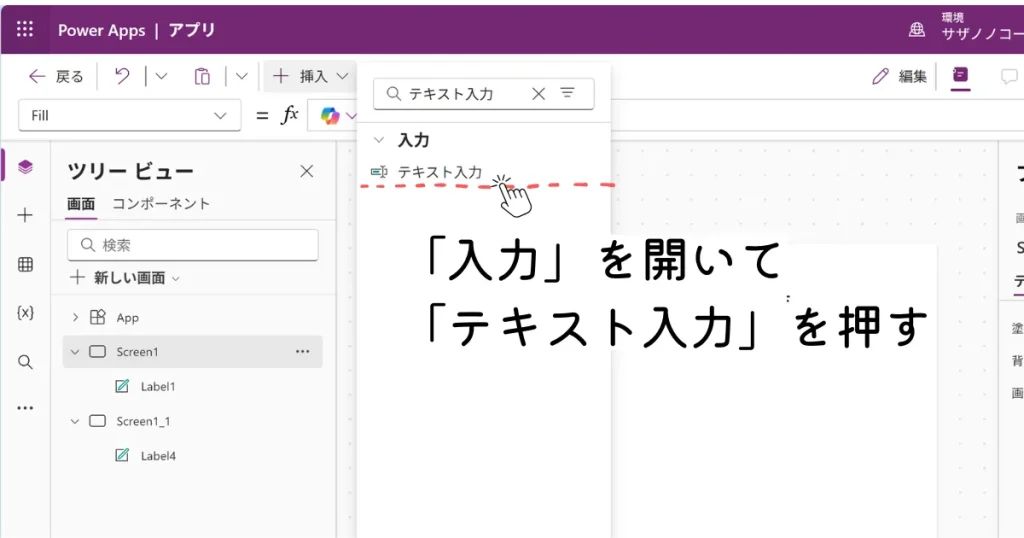Click the 新しい画面 button
The image size is (1024, 538).
pyautogui.click(x=125, y=277)
